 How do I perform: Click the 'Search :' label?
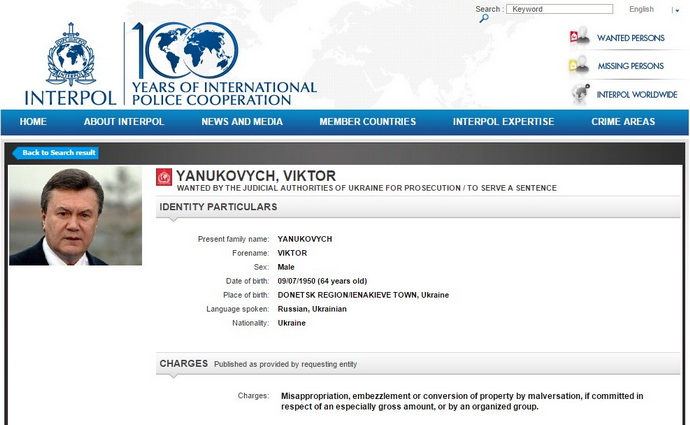[489, 9]
